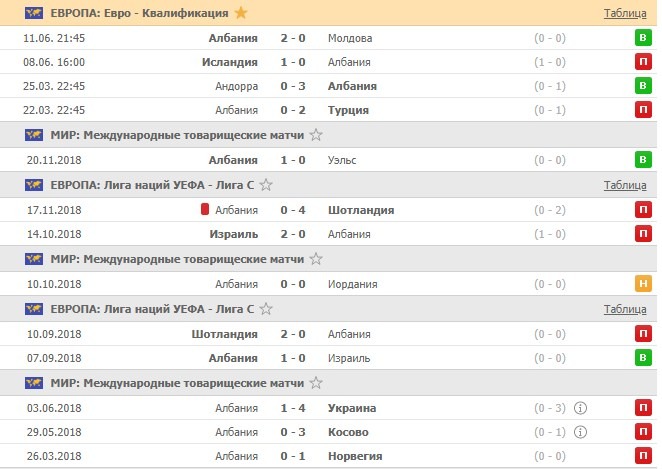Click the 0 - 2 score of Албания–Турция
Screen dimensions: 662x469
[292, 110]
